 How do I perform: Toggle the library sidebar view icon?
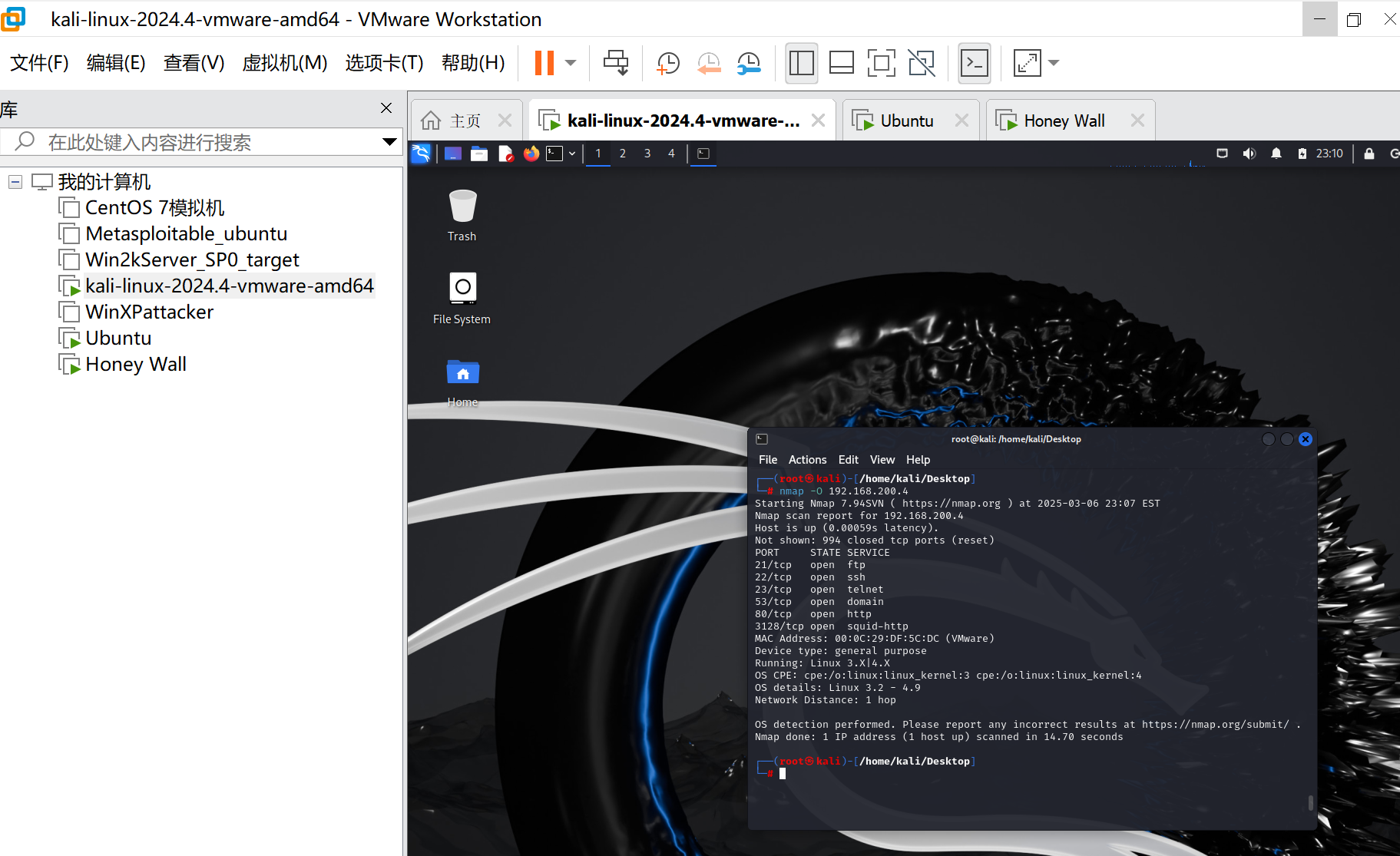(801, 63)
